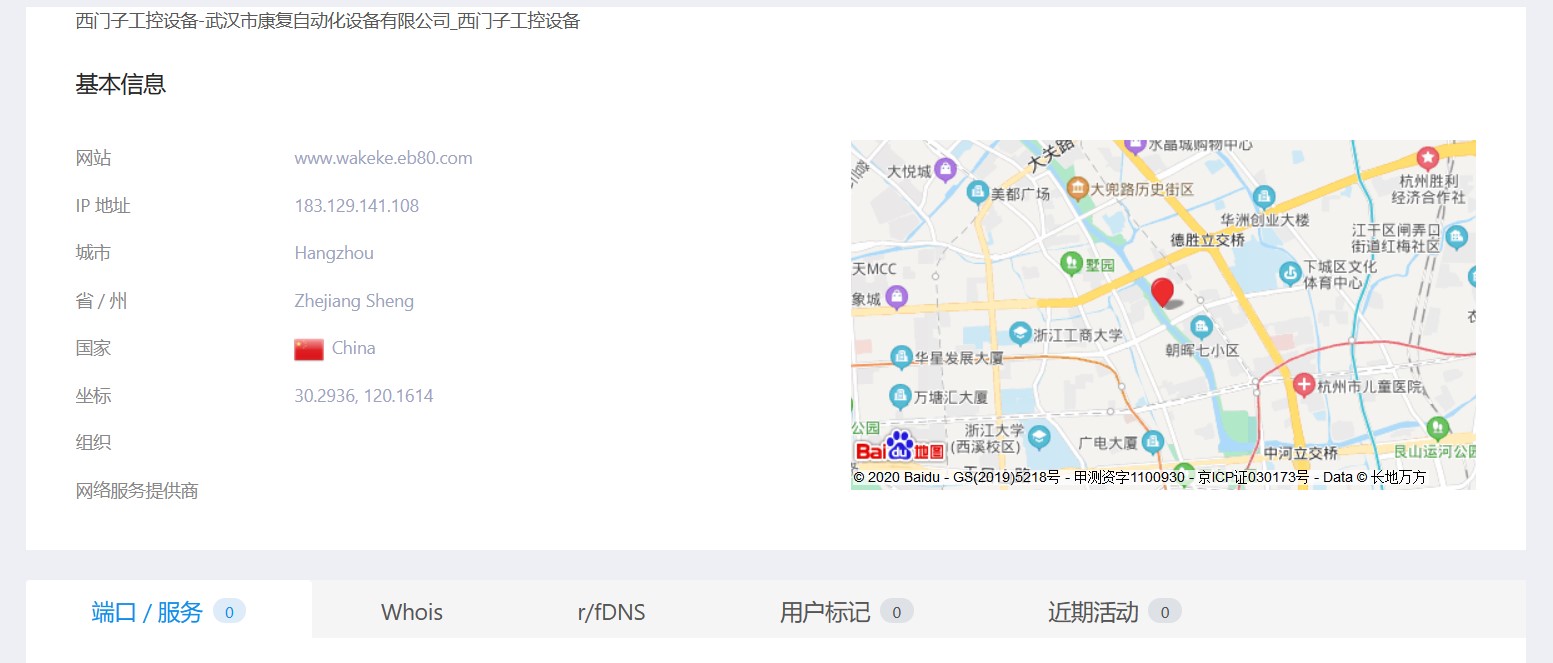Click the city value Hangzhou

point(334,253)
